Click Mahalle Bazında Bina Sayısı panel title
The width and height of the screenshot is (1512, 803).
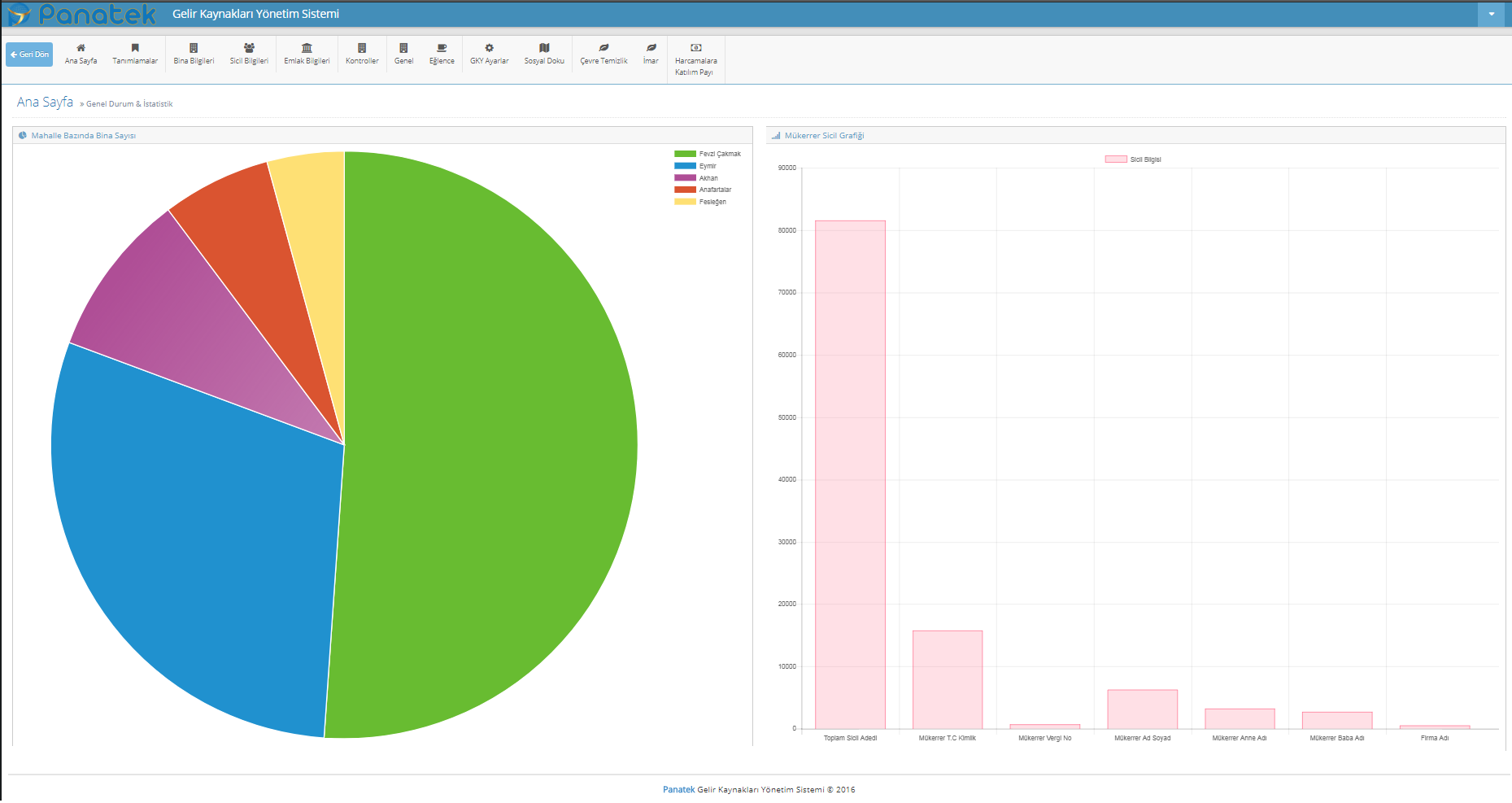tap(84, 136)
